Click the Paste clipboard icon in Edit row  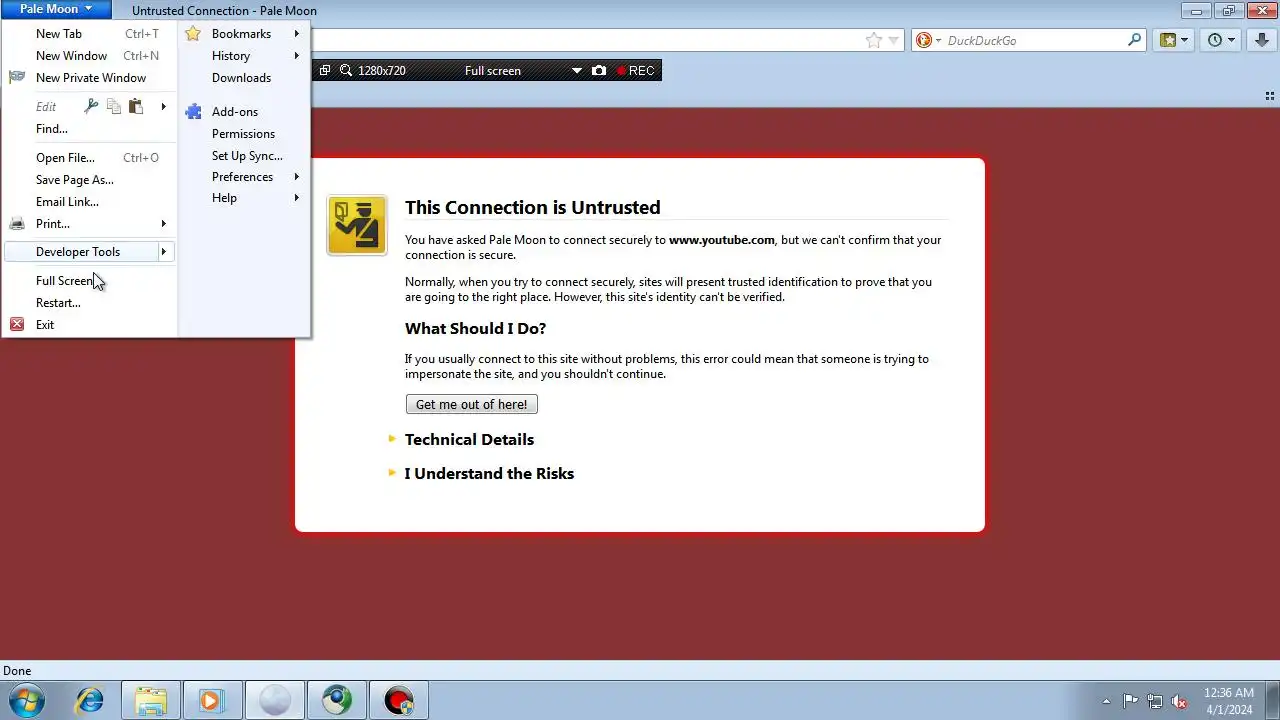click(136, 106)
